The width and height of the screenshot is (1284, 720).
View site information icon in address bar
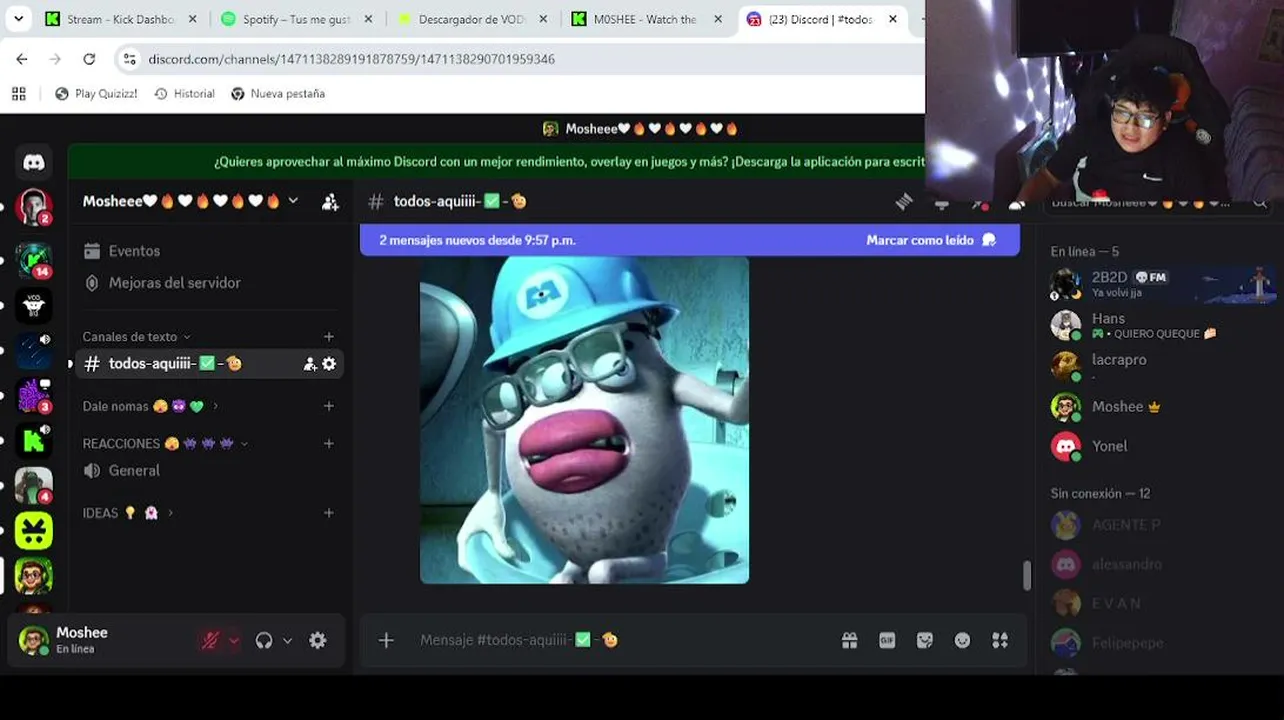pos(129,59)
